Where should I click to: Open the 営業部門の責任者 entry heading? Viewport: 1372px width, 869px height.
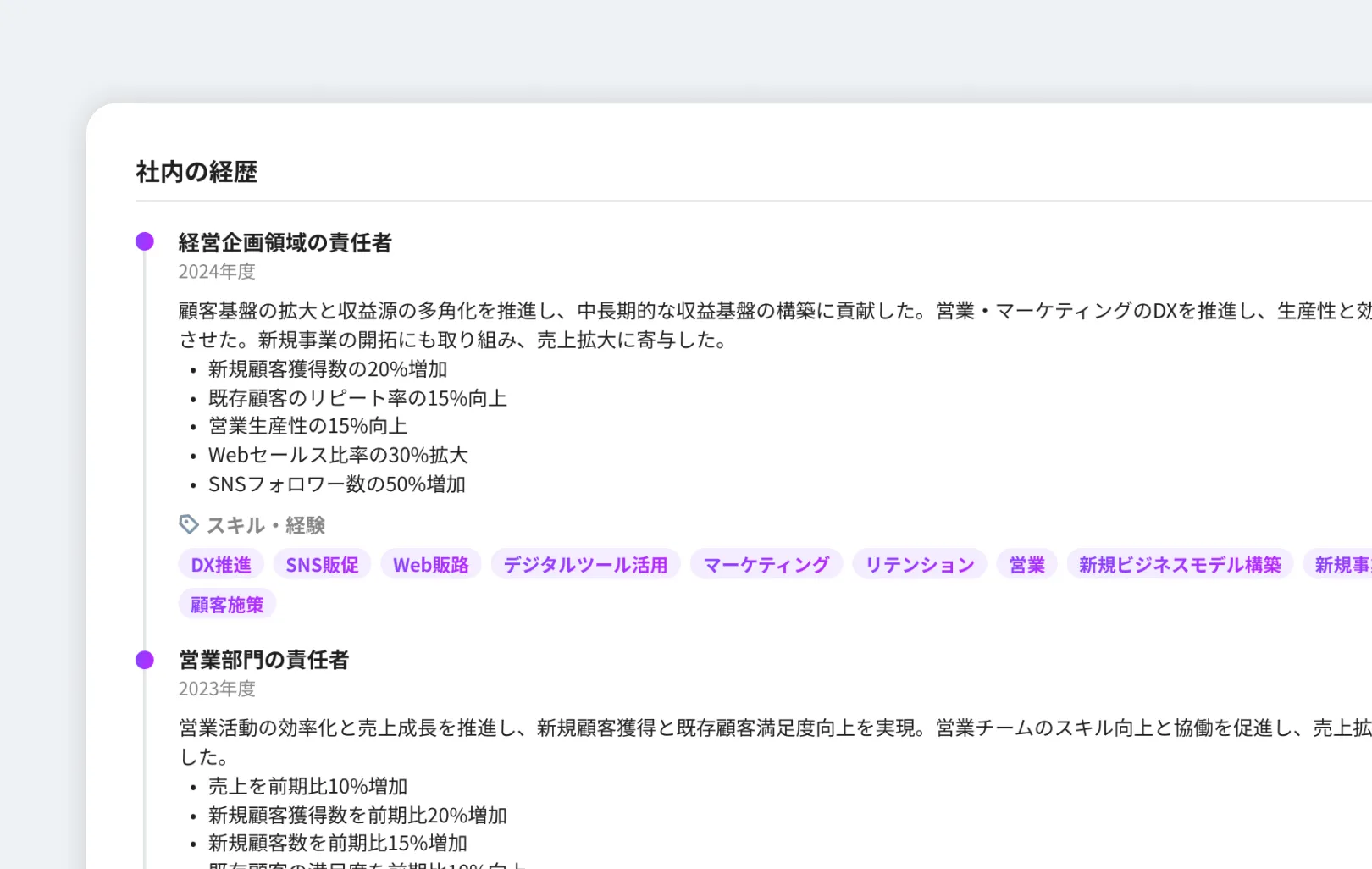[x=263, y=660]
